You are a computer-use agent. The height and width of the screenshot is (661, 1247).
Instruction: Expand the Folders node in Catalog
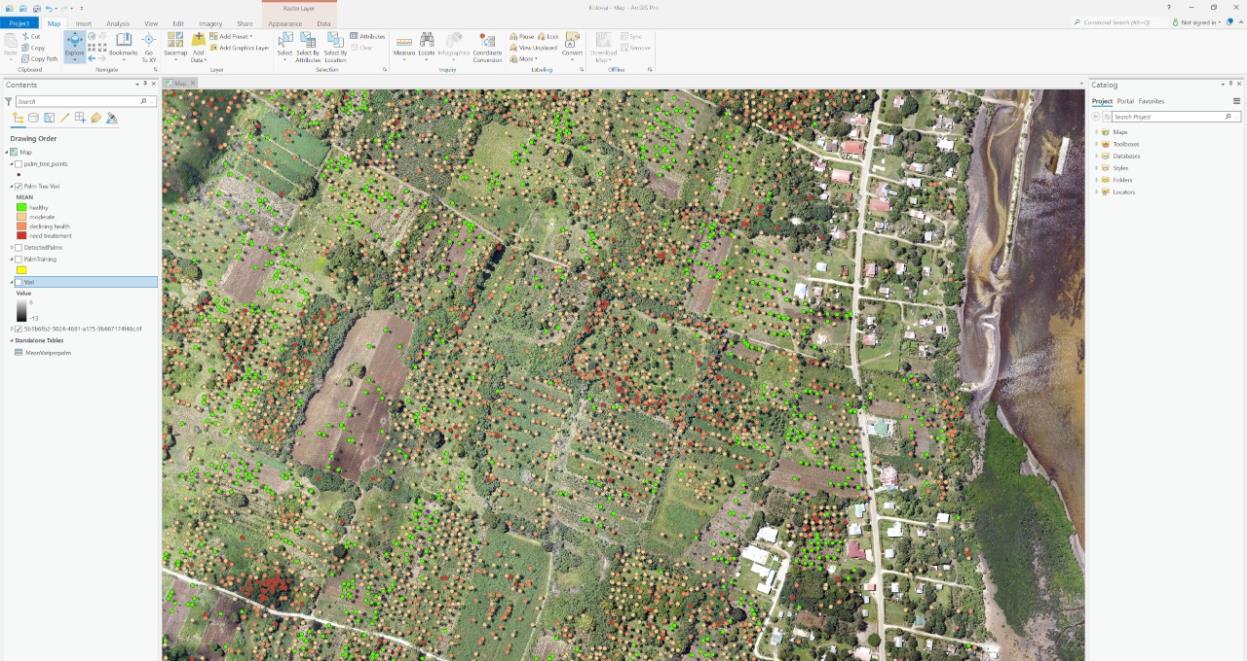point(1096,180)
